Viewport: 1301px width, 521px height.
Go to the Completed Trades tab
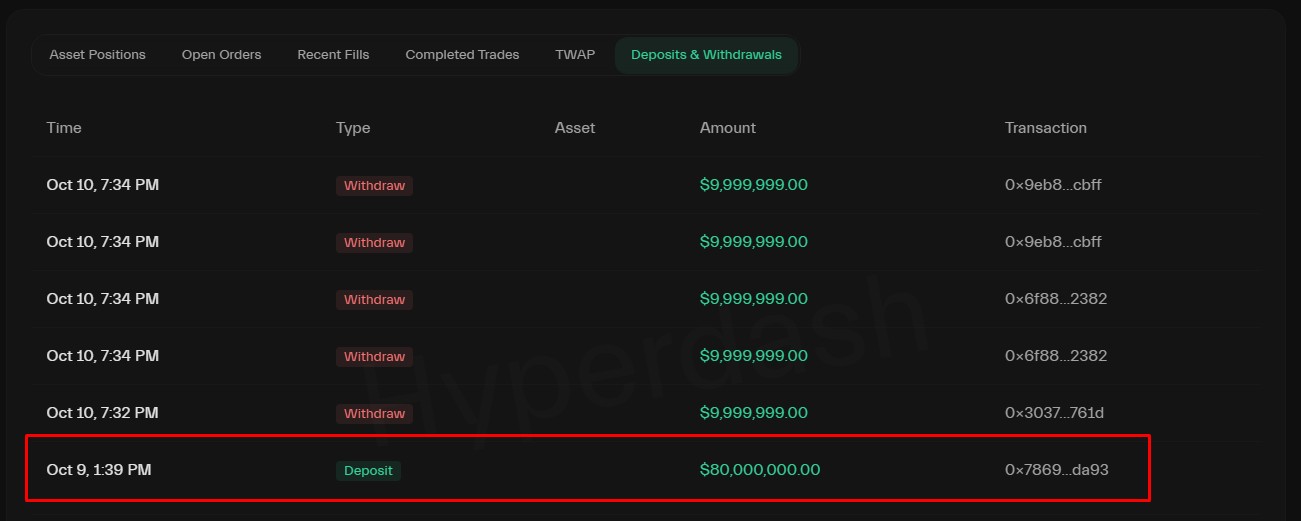462,55
